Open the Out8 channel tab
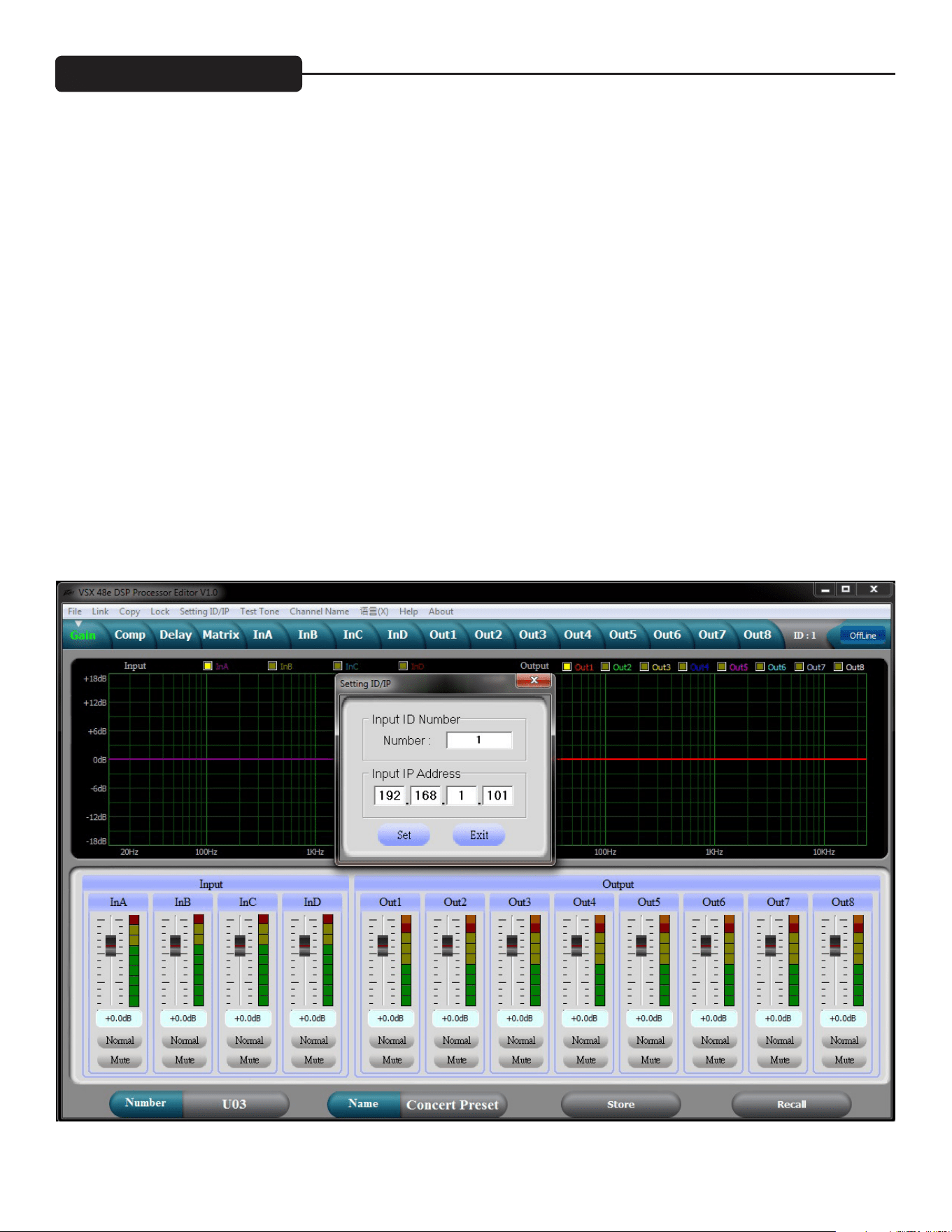952x1232 pixels. (757, 635)
